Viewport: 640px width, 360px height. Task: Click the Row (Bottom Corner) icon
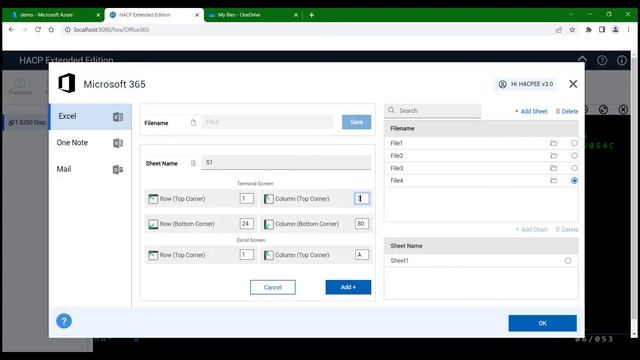pyautogui.click(x=153, y=224)
